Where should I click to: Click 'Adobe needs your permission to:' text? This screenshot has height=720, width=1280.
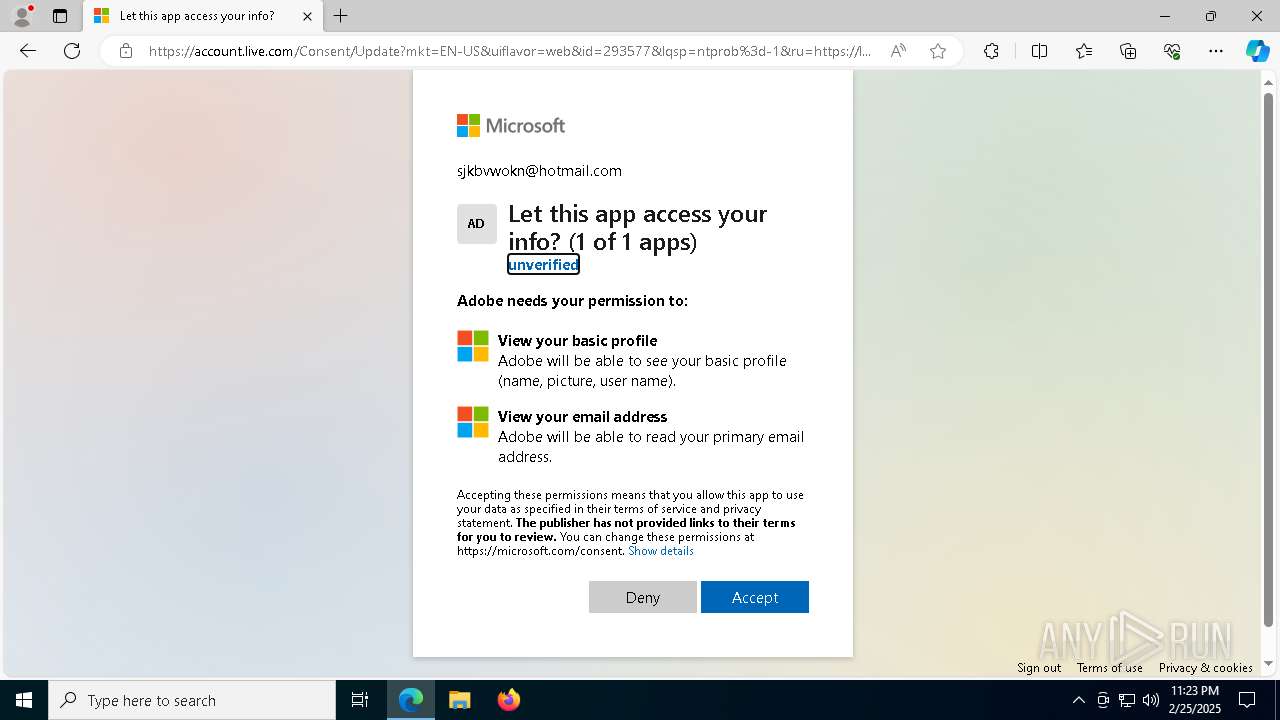coord(572,300)
